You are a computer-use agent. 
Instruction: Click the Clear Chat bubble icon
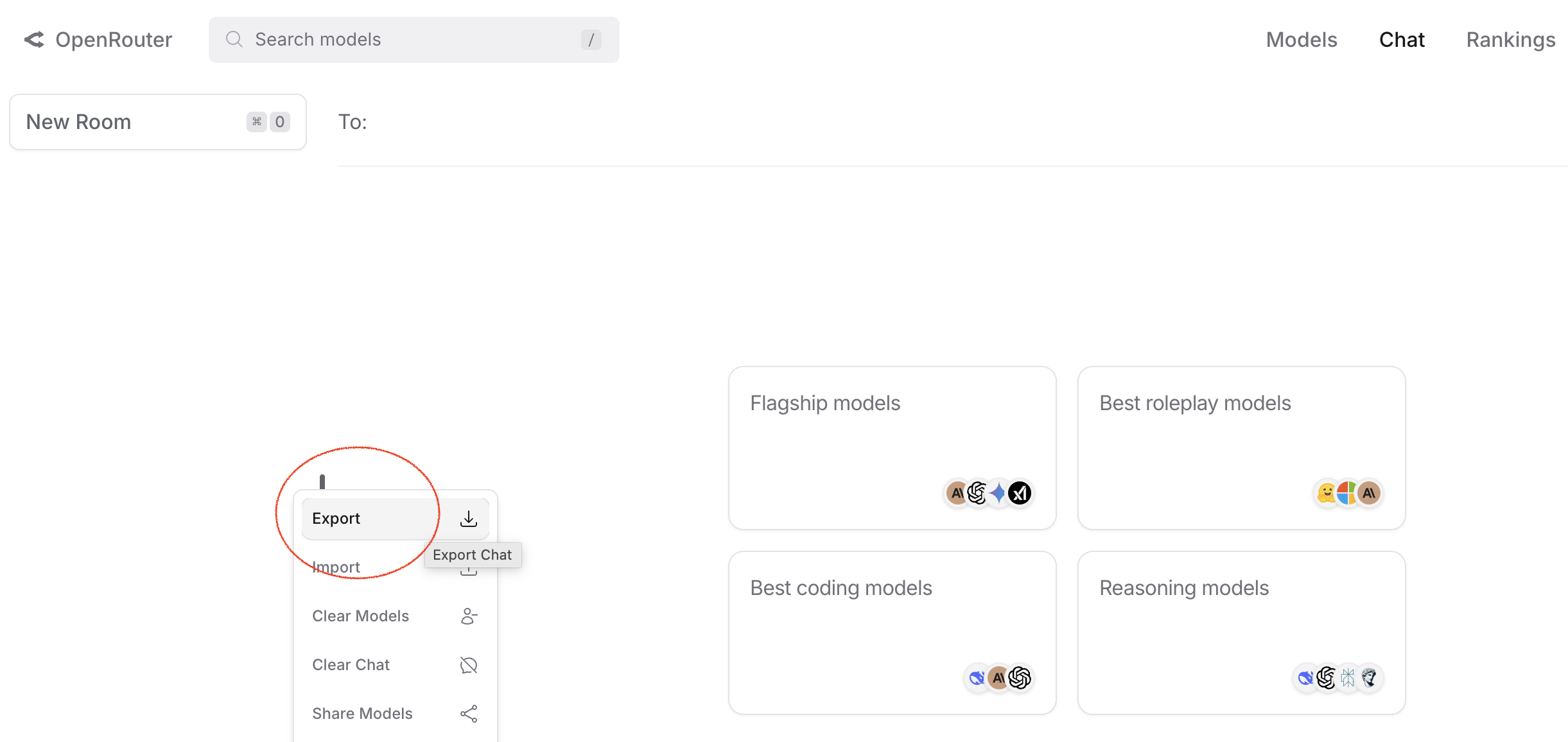(469, 665)
